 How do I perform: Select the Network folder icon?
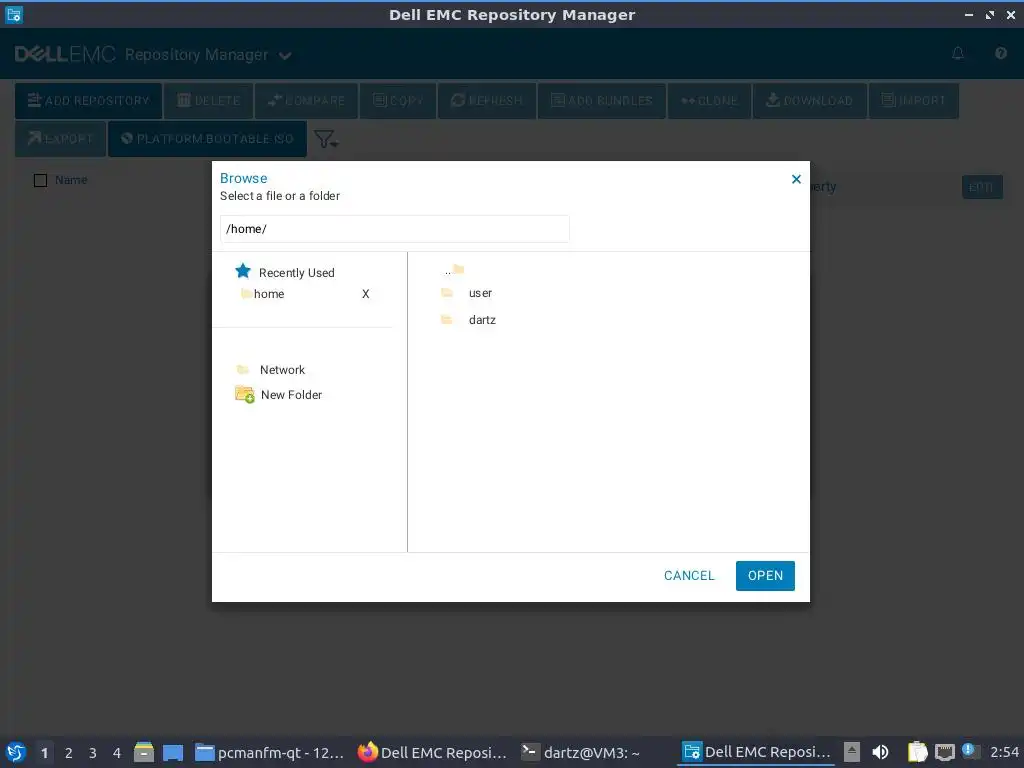[x=242, y=370]
